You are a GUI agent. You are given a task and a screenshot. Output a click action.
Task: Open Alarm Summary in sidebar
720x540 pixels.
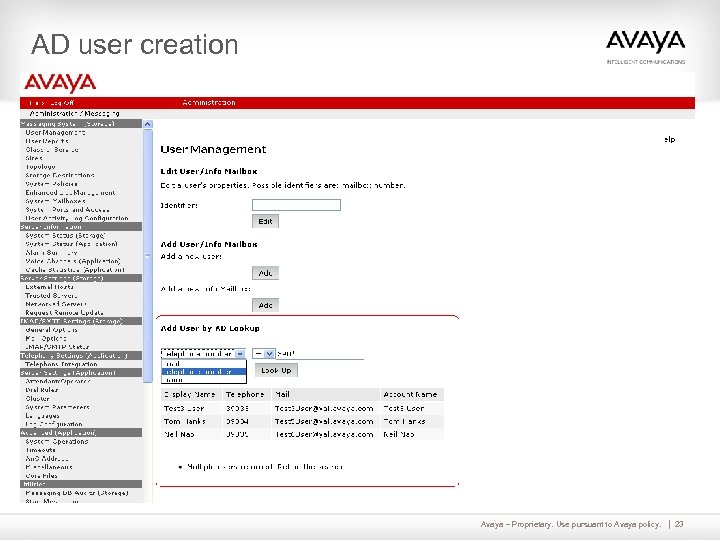(51, 253)
